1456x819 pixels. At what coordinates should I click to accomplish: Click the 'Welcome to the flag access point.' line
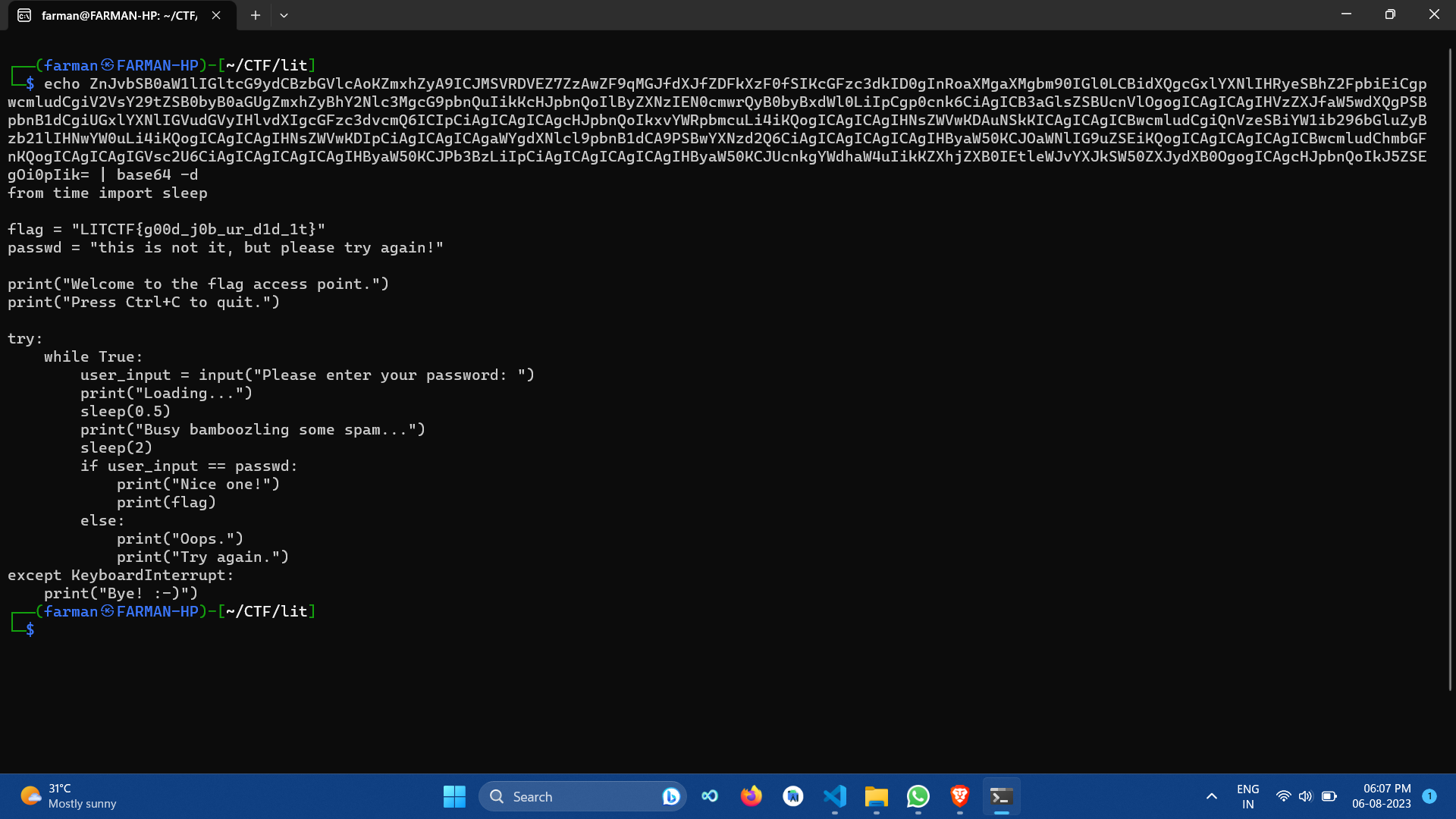tap(199, 284)
